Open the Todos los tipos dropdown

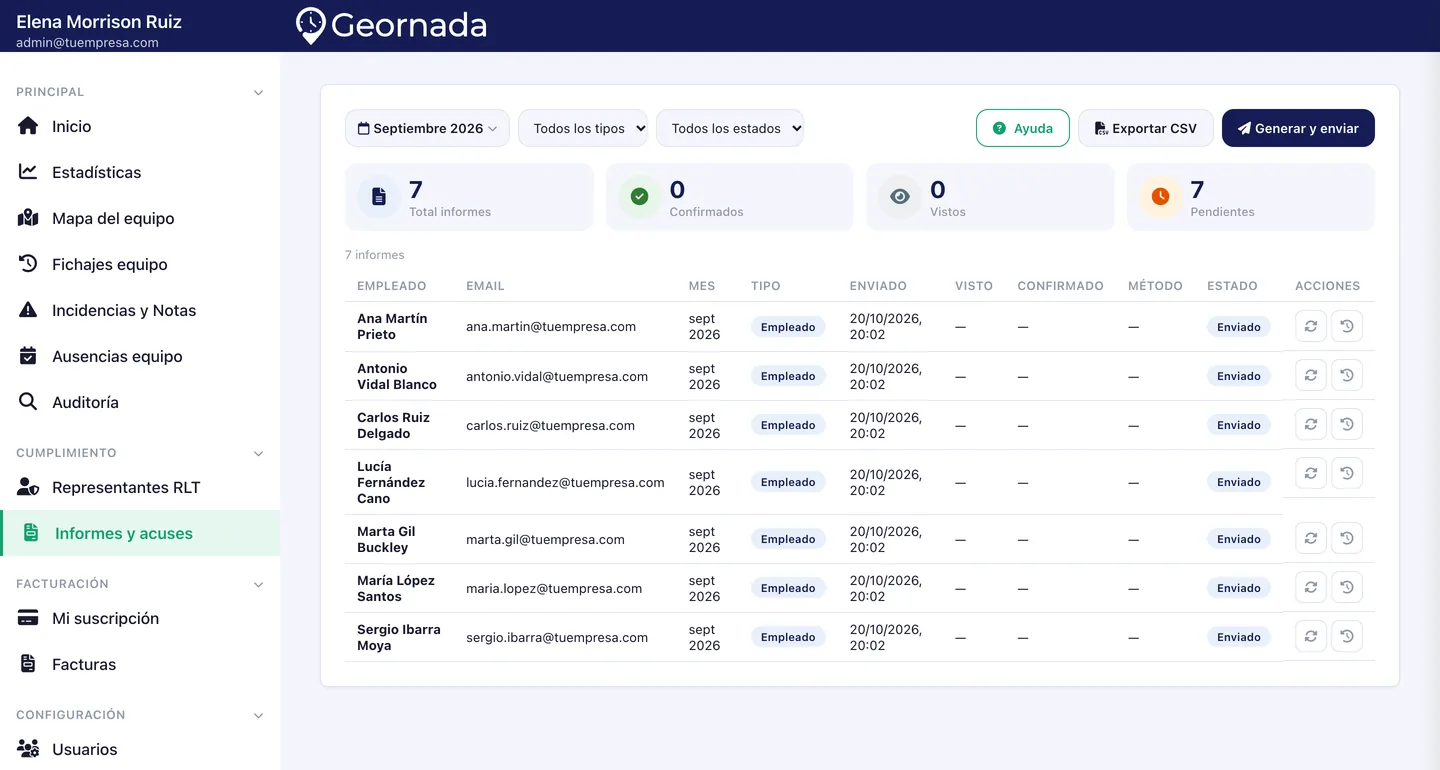583,128
